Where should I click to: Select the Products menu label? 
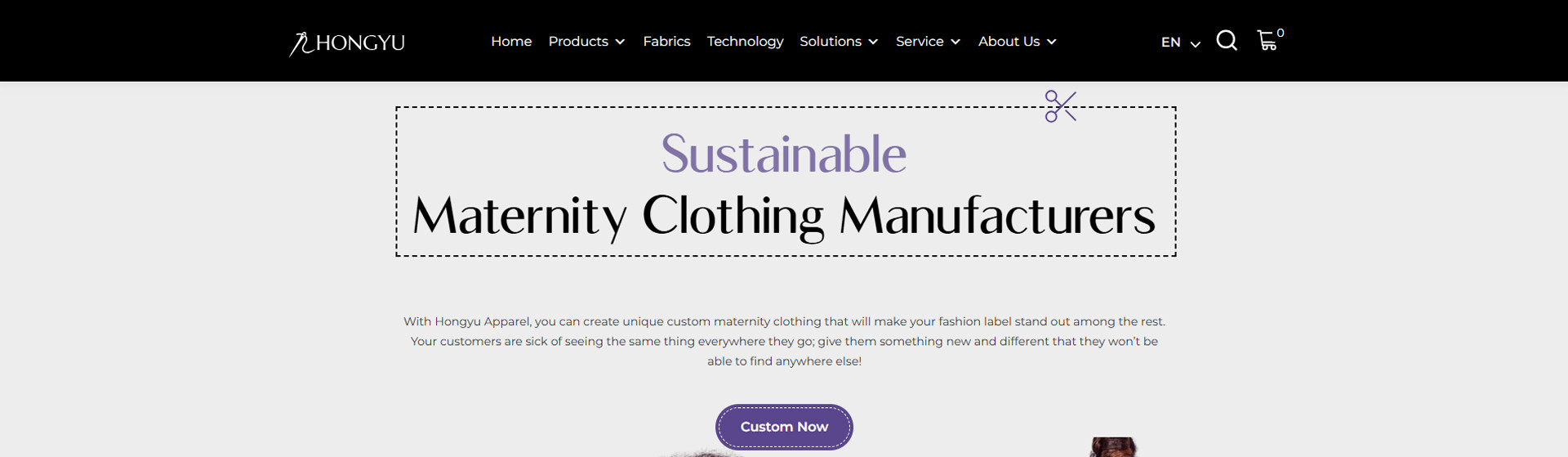coord(578,41)
